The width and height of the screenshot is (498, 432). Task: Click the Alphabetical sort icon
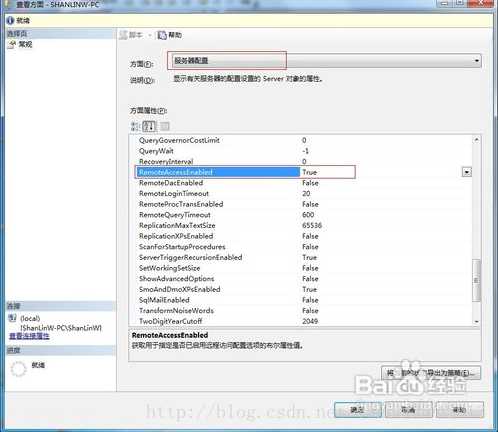point(149,126)
